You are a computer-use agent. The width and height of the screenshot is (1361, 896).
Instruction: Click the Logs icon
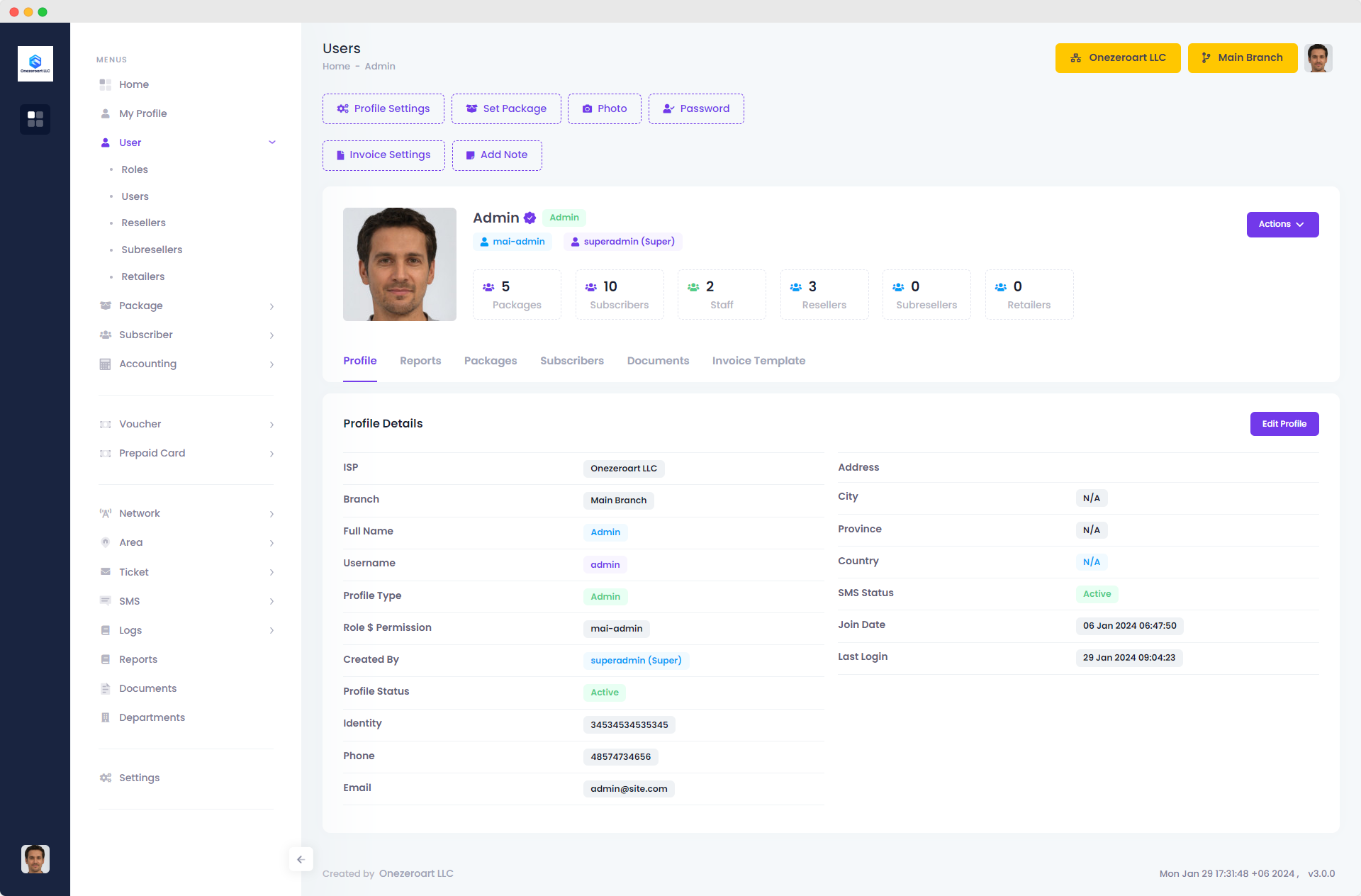pos(105,630)
